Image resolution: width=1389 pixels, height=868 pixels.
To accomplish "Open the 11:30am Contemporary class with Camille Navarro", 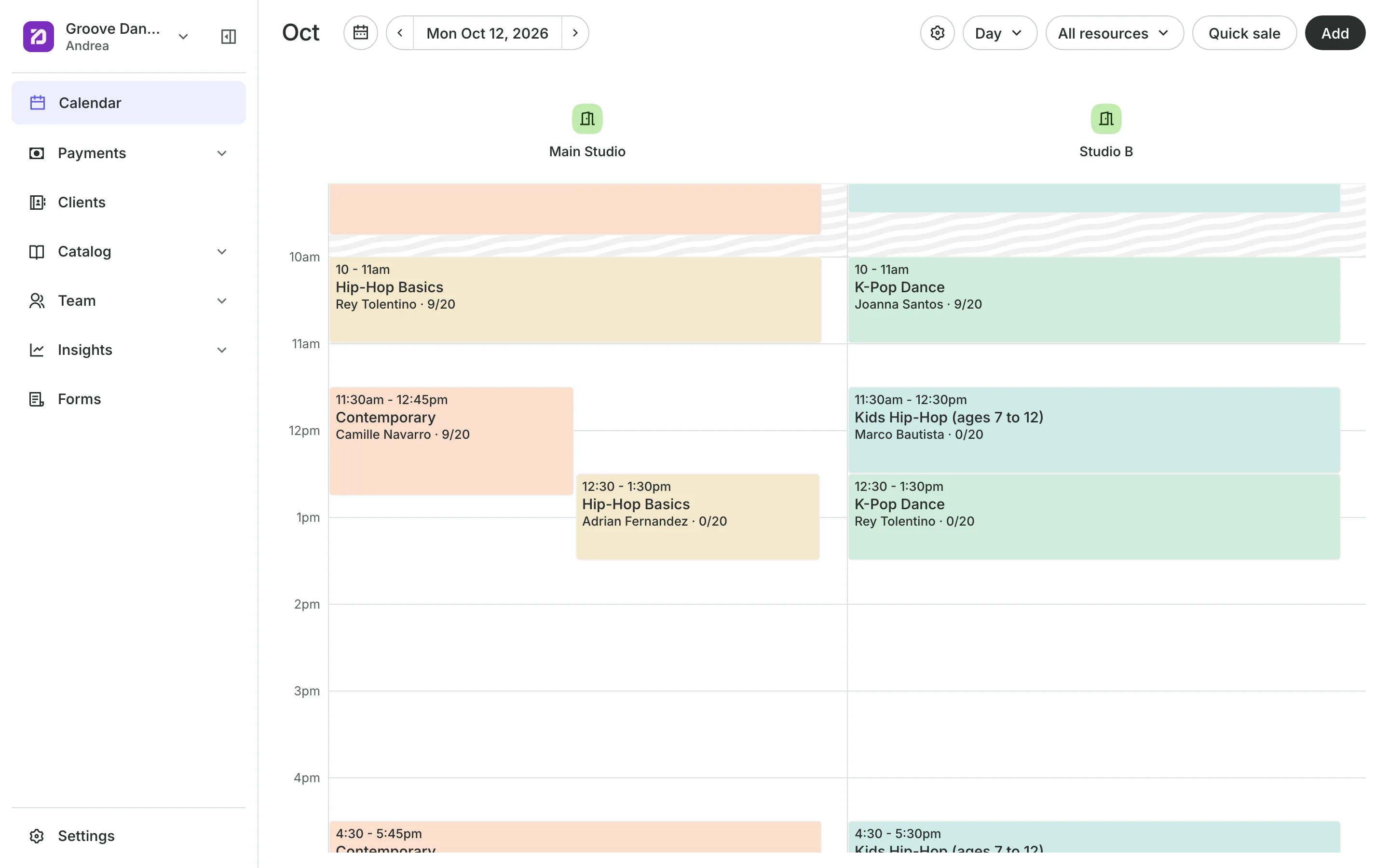I will tap(451, 441).
